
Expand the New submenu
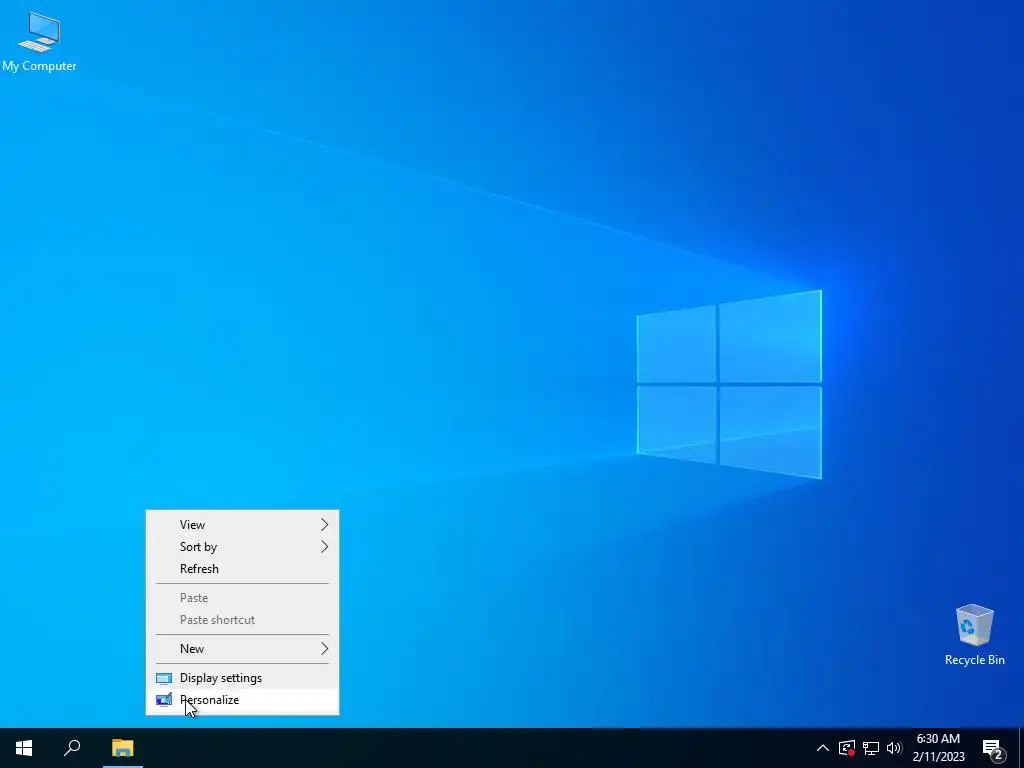click(242, 648)
